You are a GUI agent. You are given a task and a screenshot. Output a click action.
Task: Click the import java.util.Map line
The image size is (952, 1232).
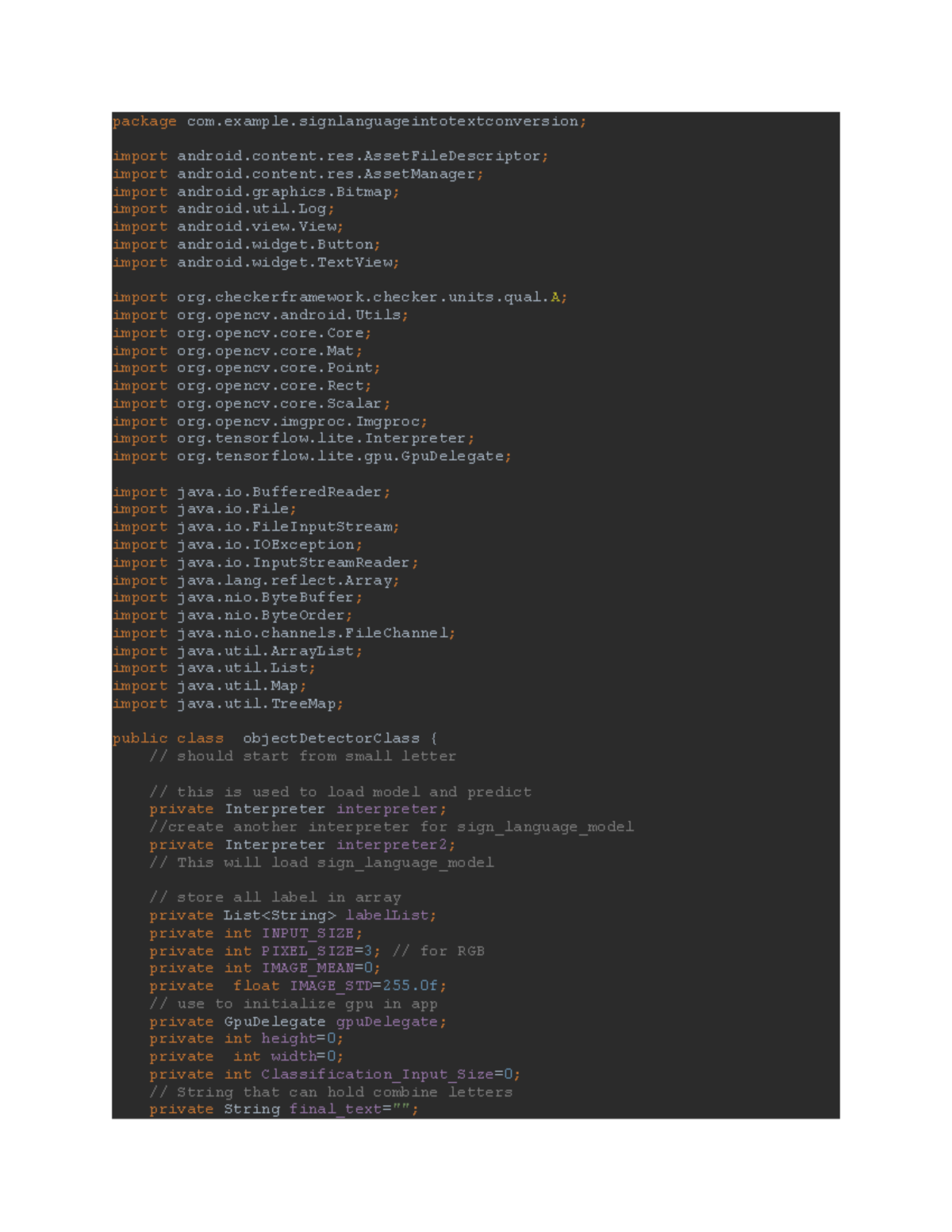(209, 686)
